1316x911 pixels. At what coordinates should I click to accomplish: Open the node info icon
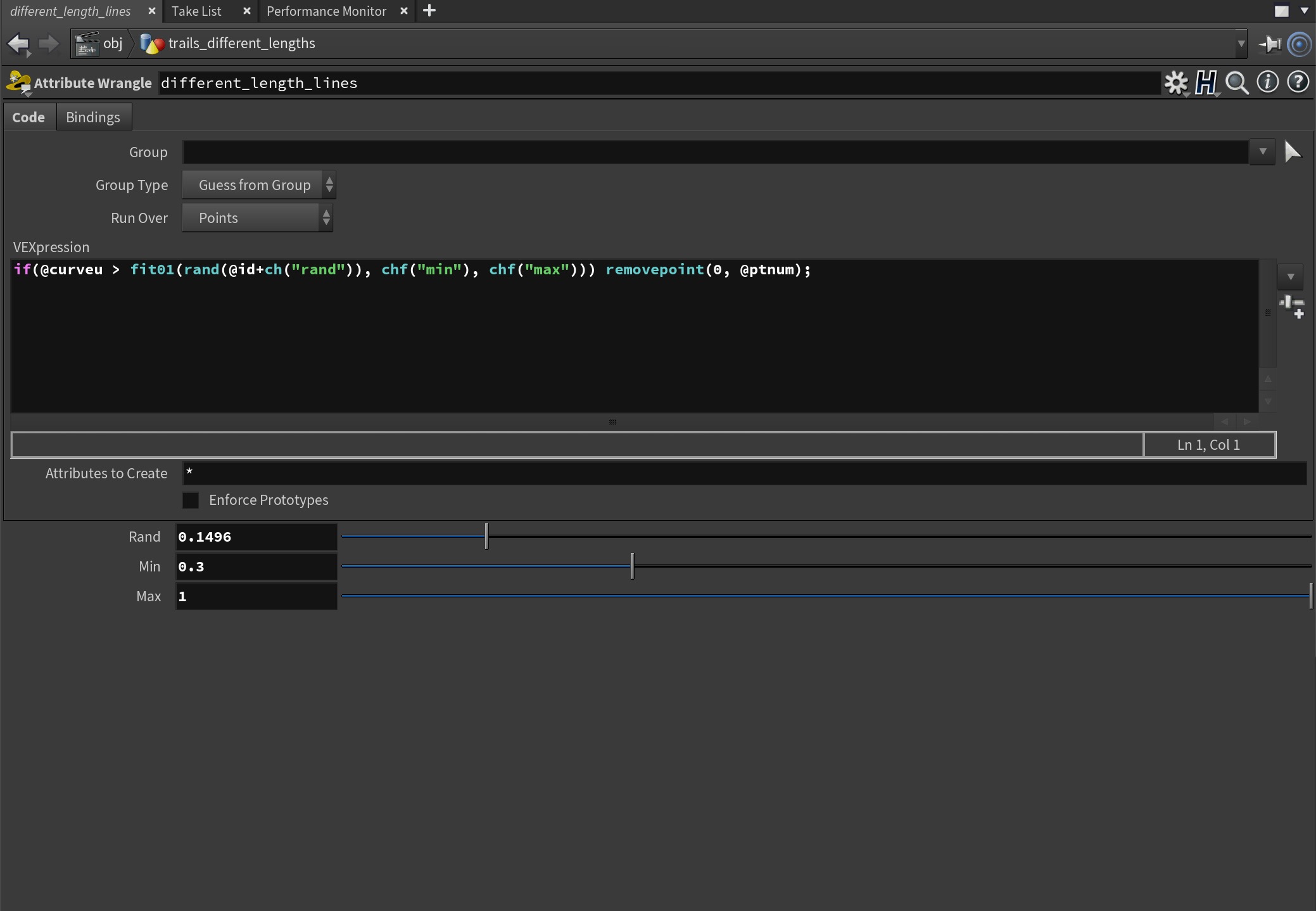[1267, 82]
